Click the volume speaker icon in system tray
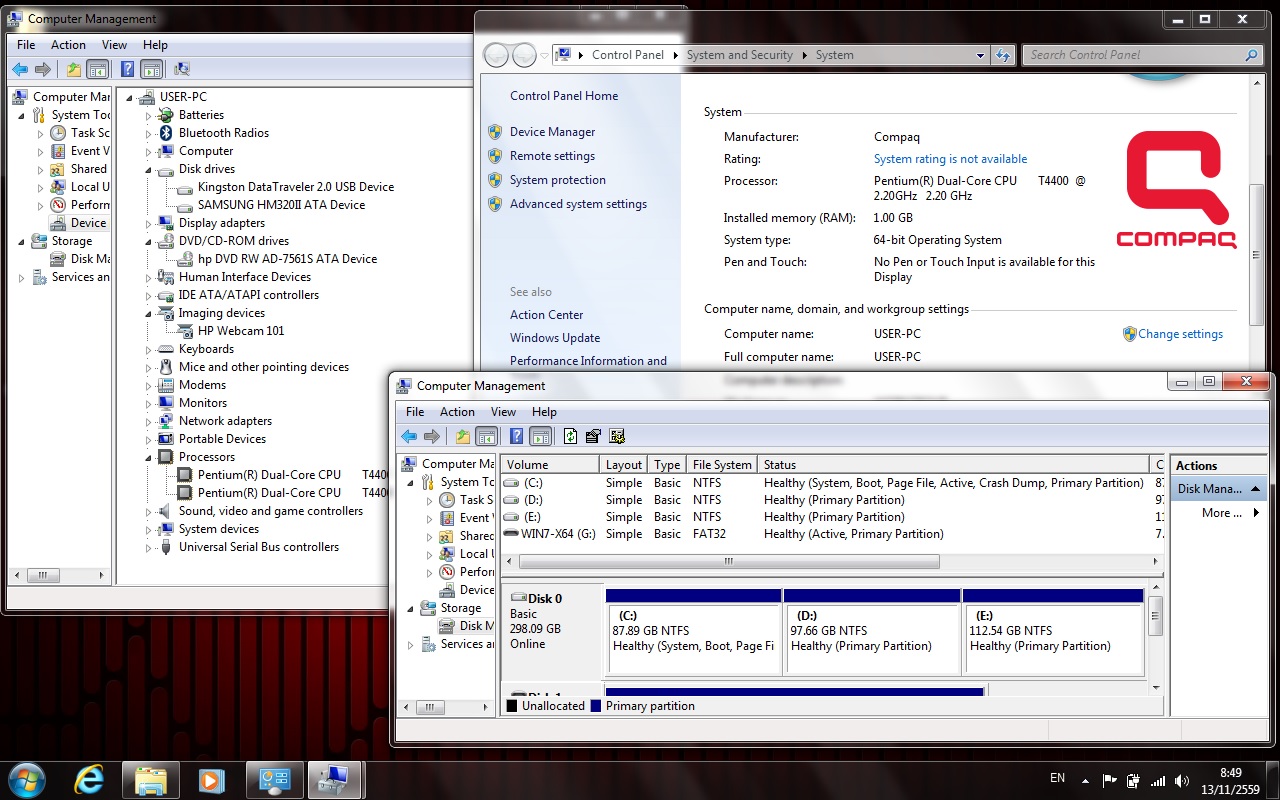This screenshot has height=800, width=1280. pyautogui.click(x=1183, y=781)
